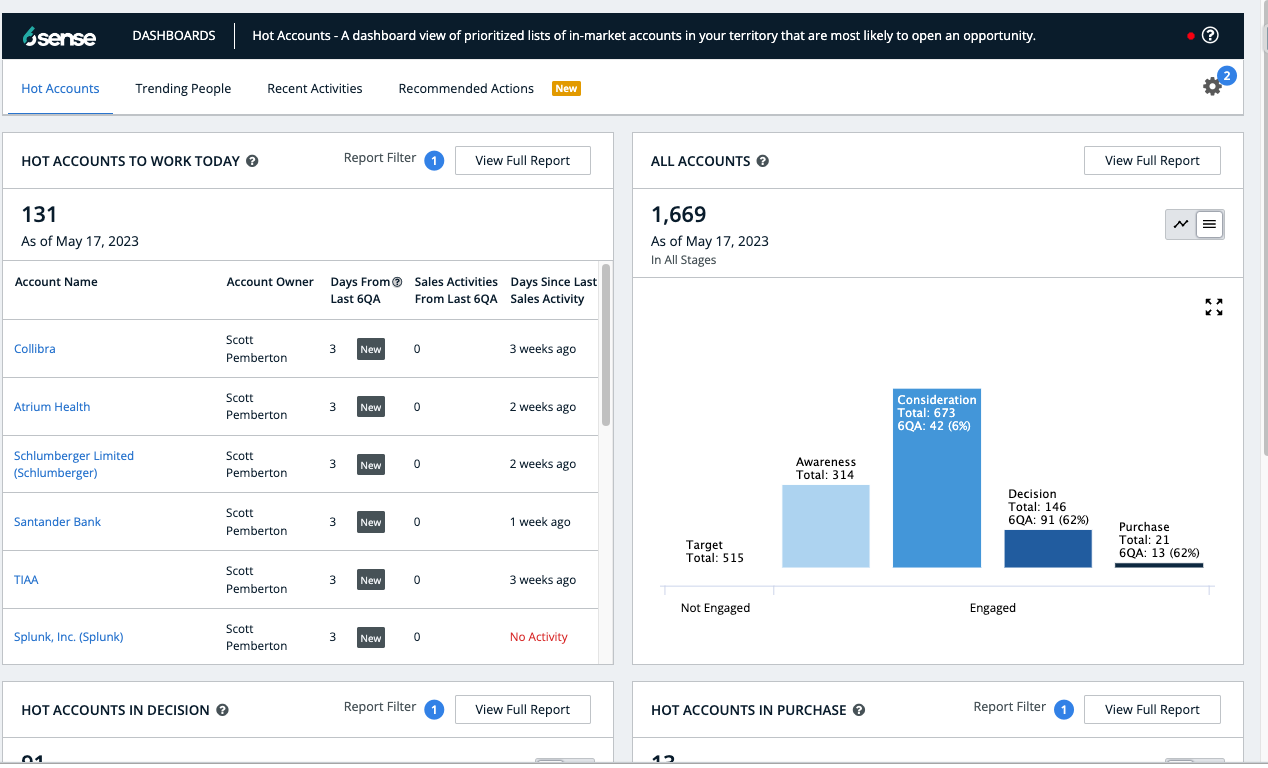This screenshot has width=1268, height=768.
Task: Click the New badge in Collibra row
Action: click(371, 349)
